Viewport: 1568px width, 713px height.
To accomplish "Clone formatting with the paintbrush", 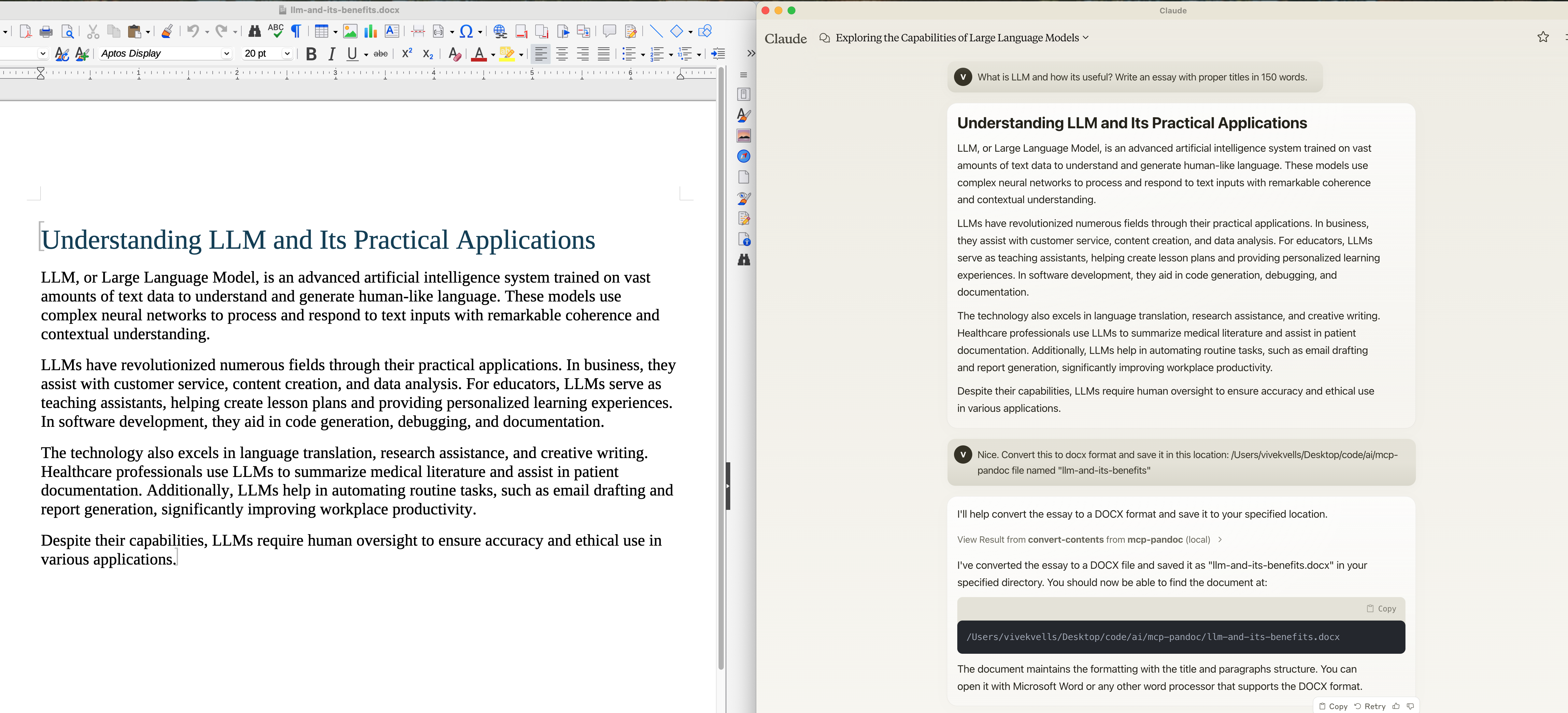I will pyautogui.click(x=167, y=32).
